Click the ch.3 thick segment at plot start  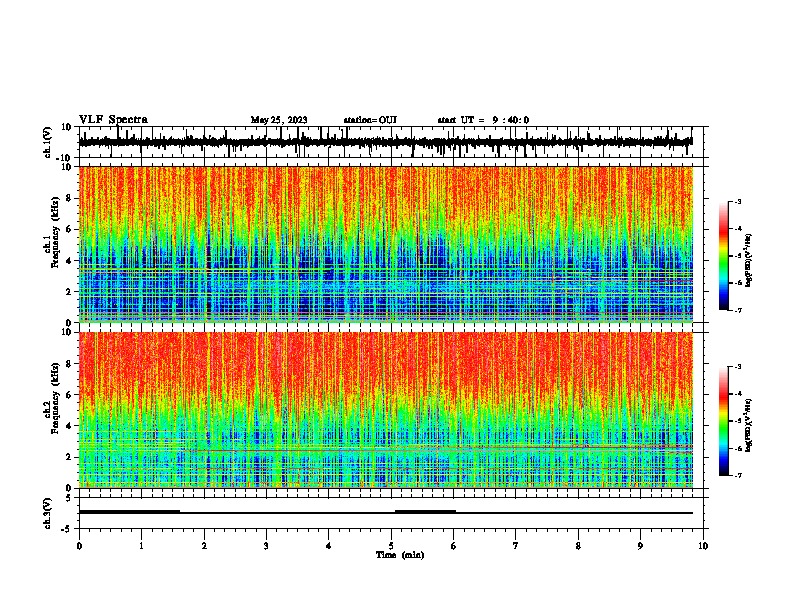(129, 512)
